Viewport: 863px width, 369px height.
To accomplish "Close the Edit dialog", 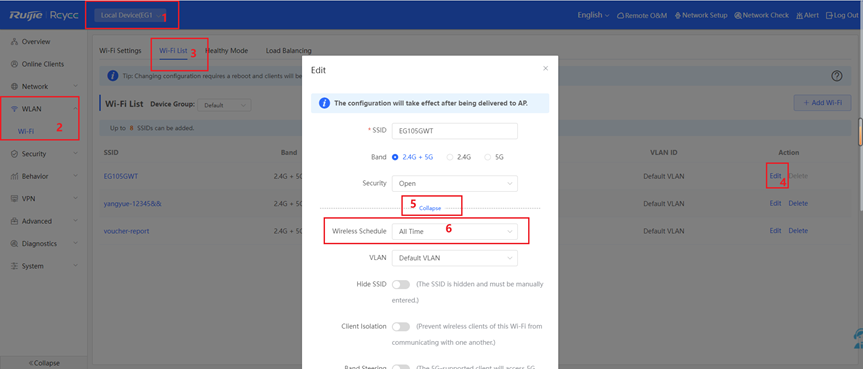I will (x=545, y=69).
